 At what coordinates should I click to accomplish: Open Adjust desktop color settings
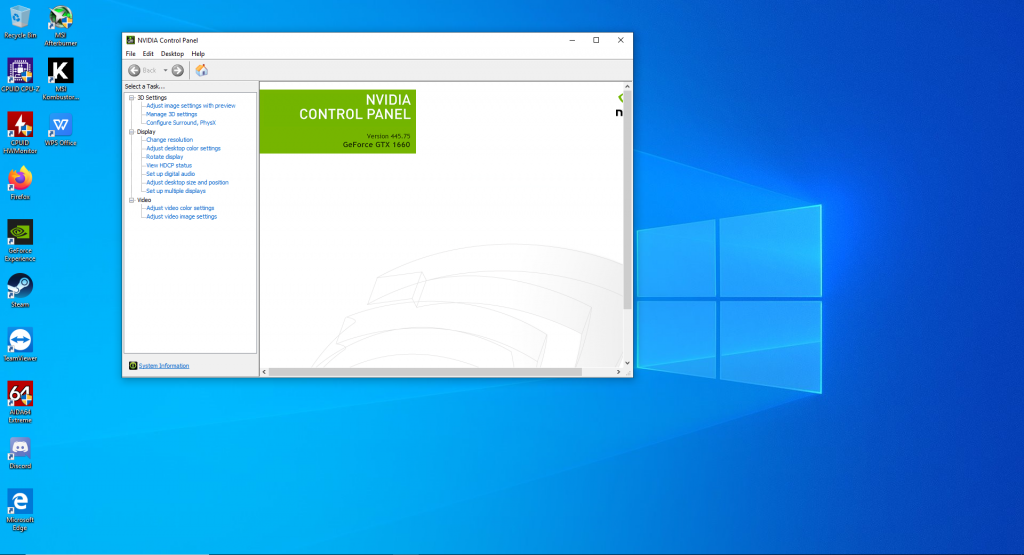pos(184,148)
